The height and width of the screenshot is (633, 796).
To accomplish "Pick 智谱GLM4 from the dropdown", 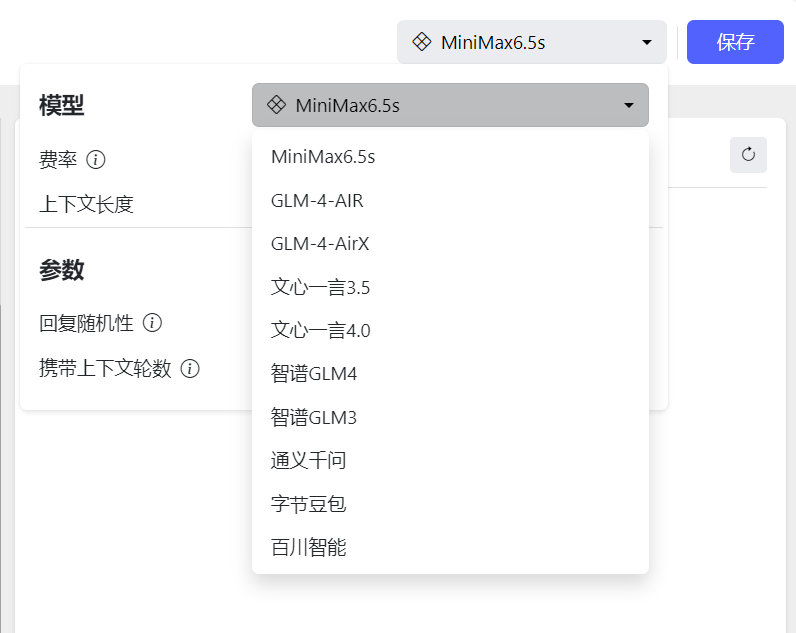I will tap(450, 374).
